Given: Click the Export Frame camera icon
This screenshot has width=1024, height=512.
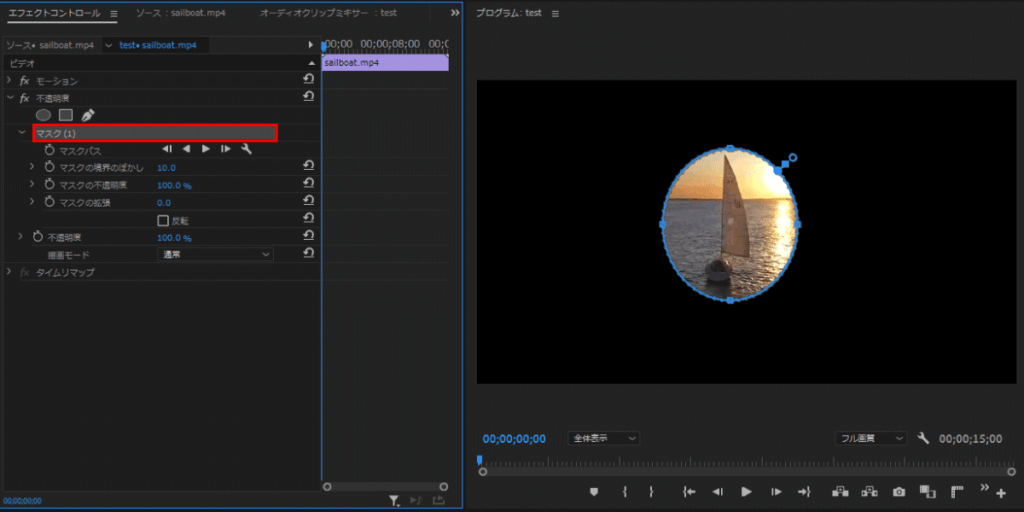Looking at the screenshot, I should click(x=899, y=491).
